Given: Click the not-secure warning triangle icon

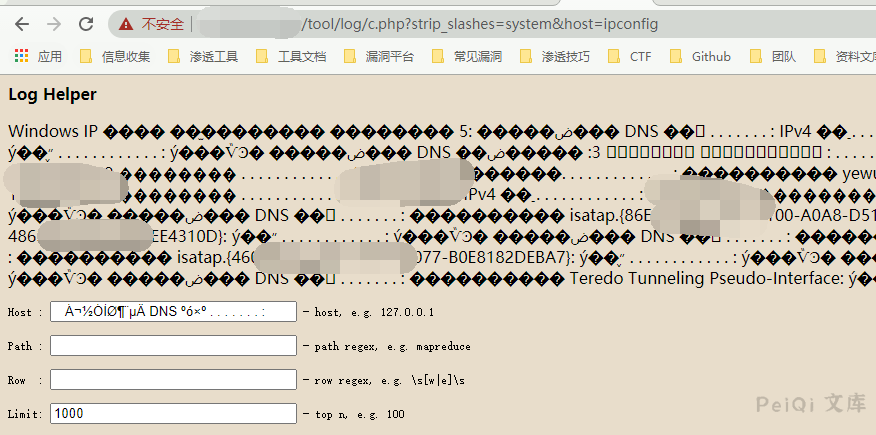Looking at the screenshot, I should point(126,24).
